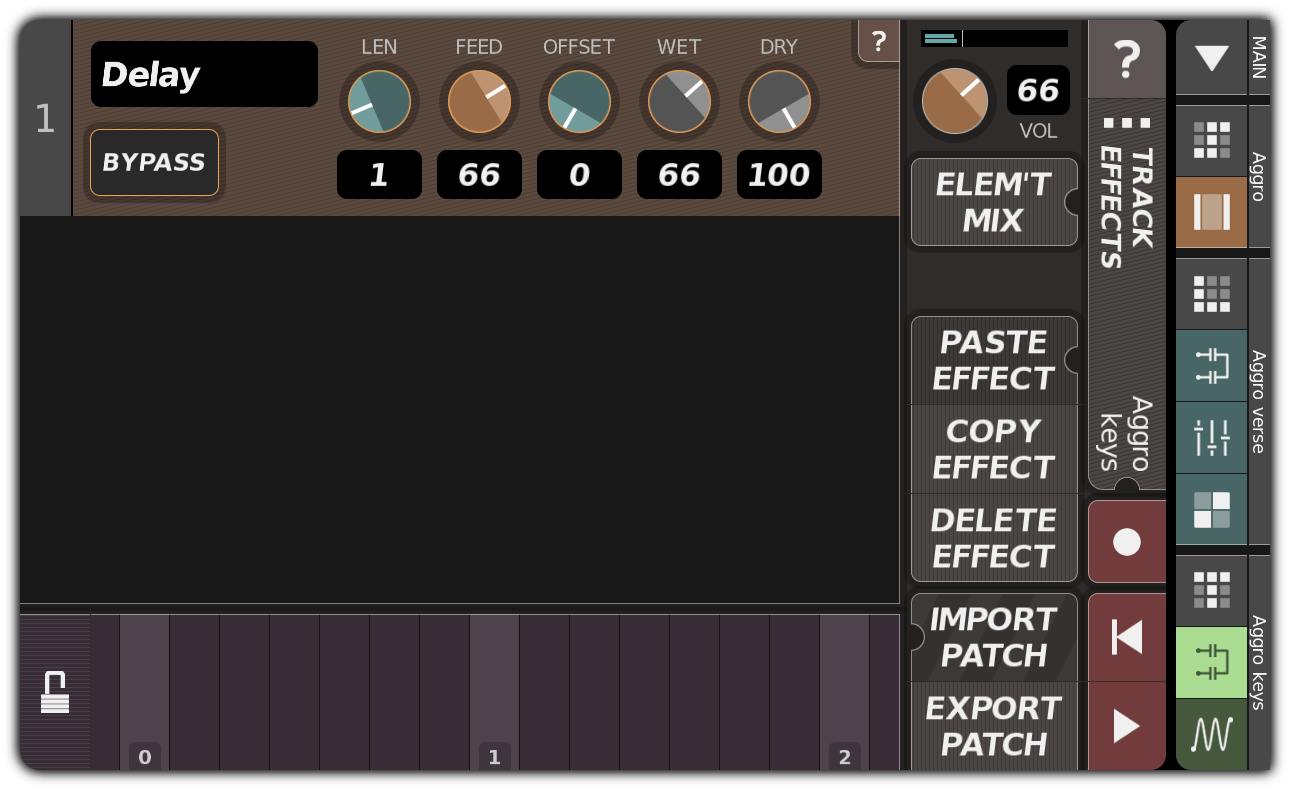The width and height of the screenshot is (1290, 790).
Task: Open the mixer sliders icon on Aggro verse
Action: pyautogui.click(x=1211, y=439)
